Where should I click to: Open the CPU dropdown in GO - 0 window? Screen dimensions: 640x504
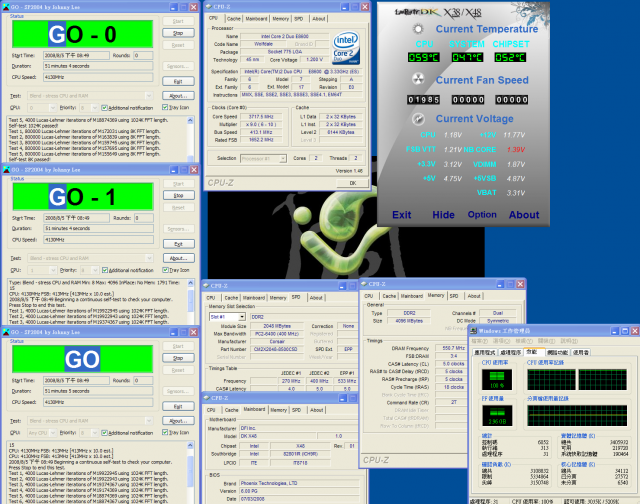52,108
